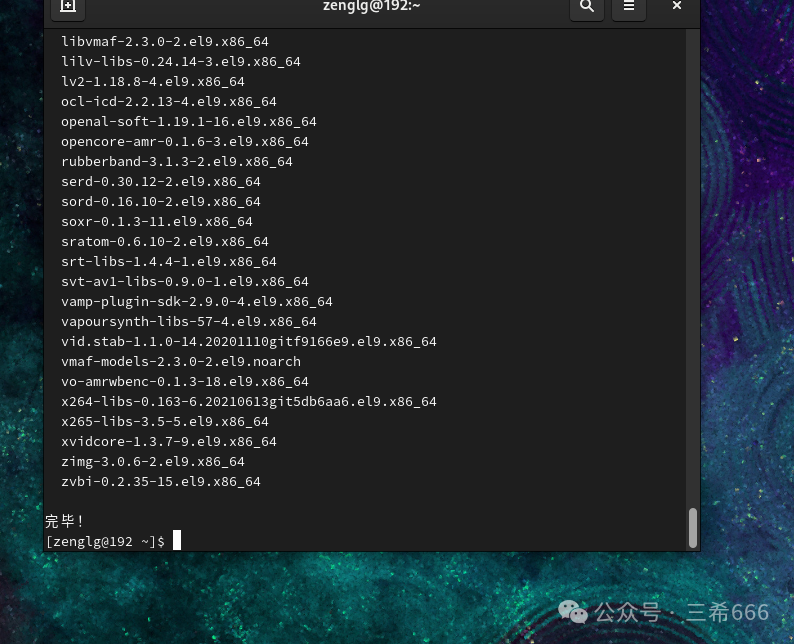Screen dimensions: 794x644
Task: Click the zvbi-0.2.35-15 package line
Action: [160, 482]
